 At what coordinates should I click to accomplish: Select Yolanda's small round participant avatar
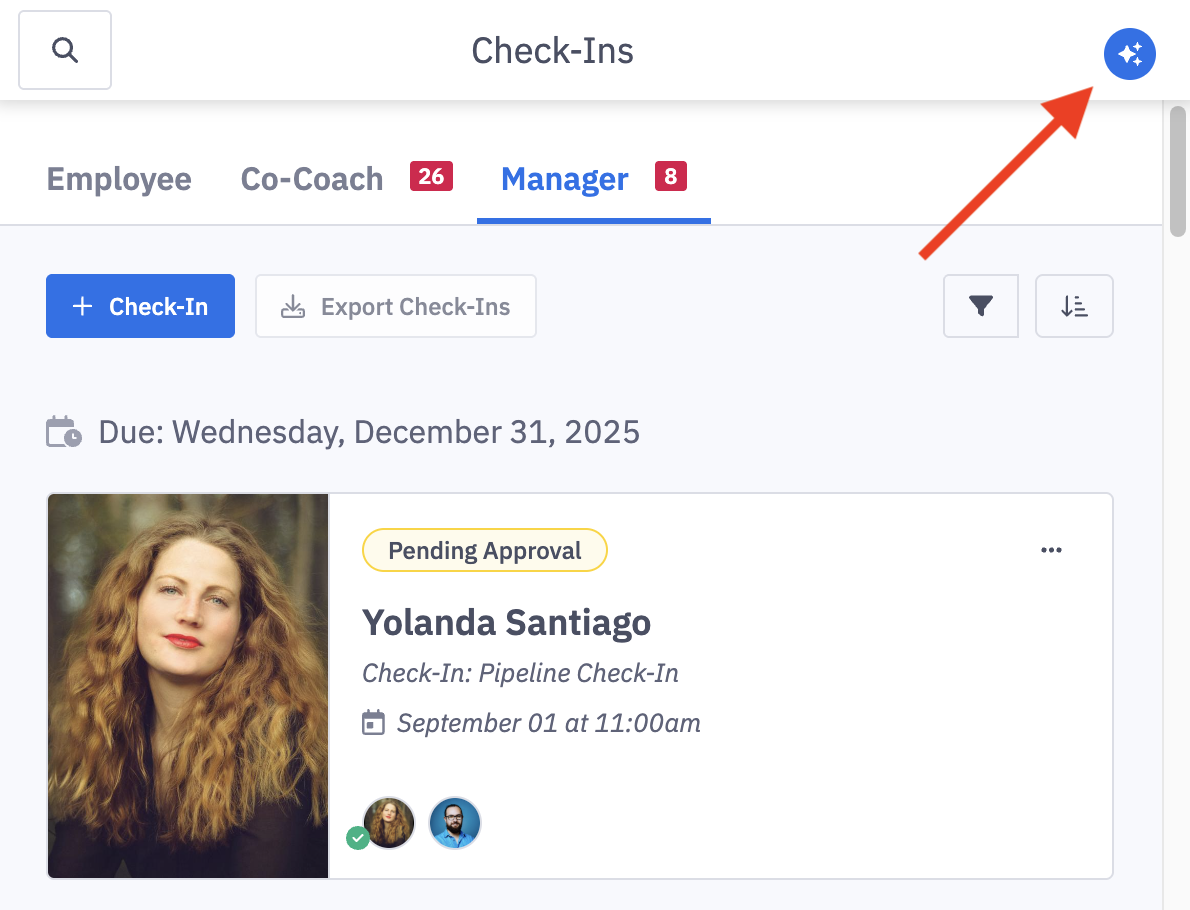tap(389, 823)
